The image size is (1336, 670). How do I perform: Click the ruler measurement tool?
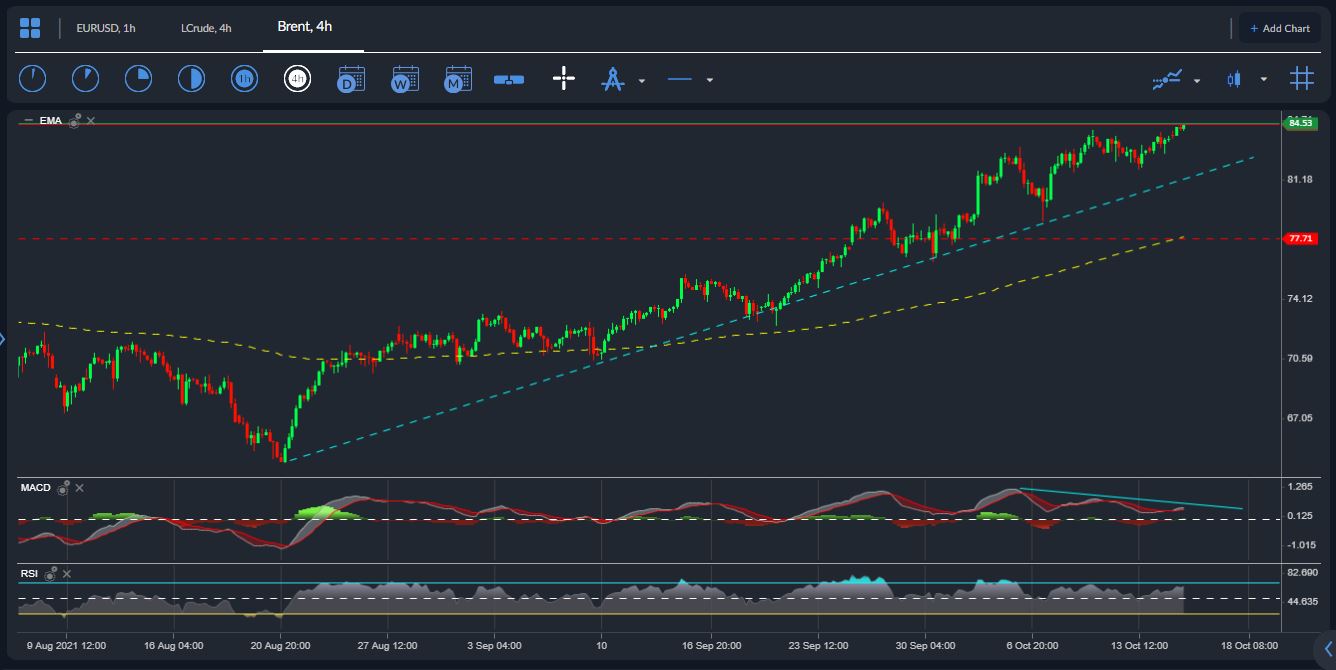click(509, 79)
